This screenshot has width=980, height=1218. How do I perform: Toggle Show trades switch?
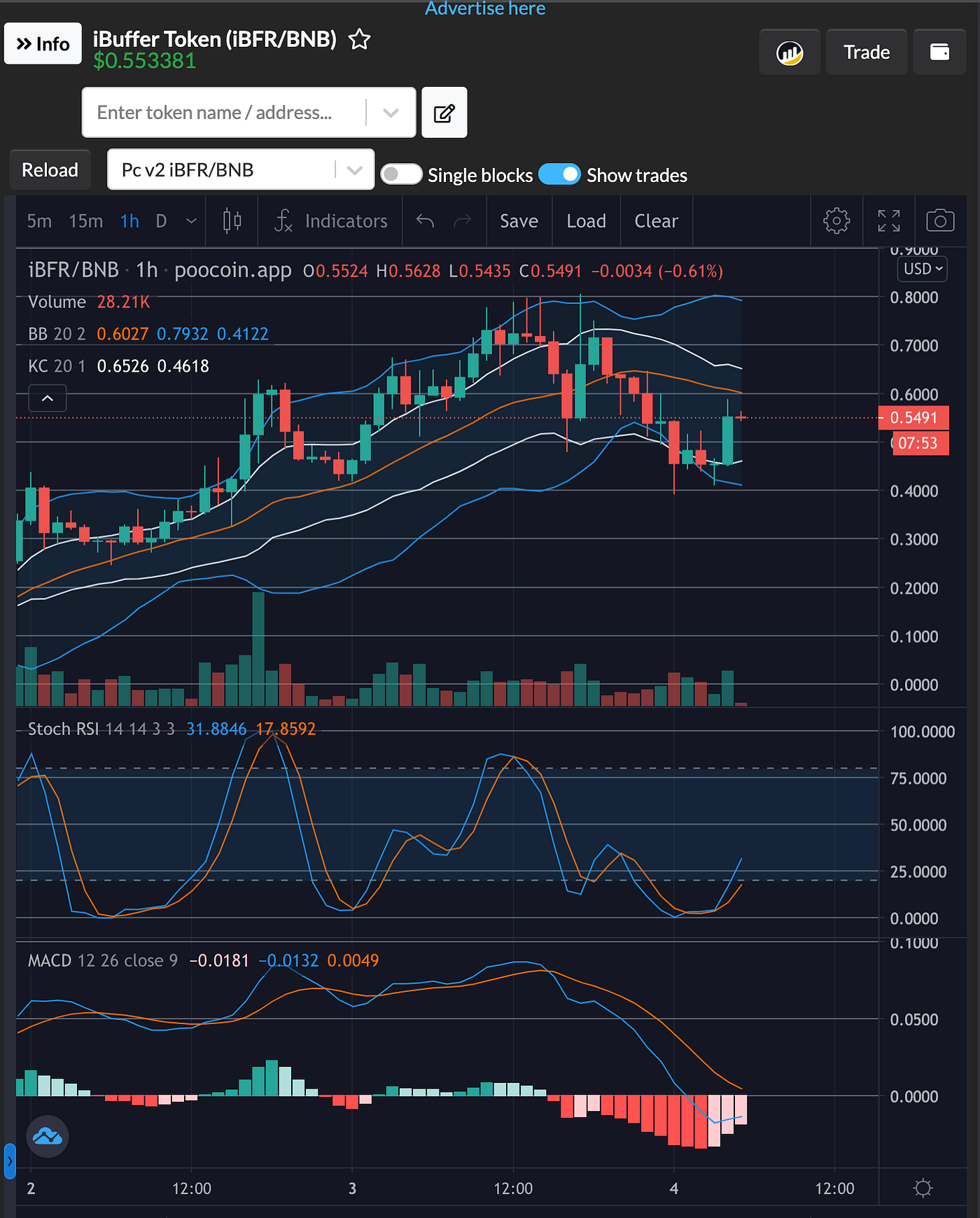point(560,174)
